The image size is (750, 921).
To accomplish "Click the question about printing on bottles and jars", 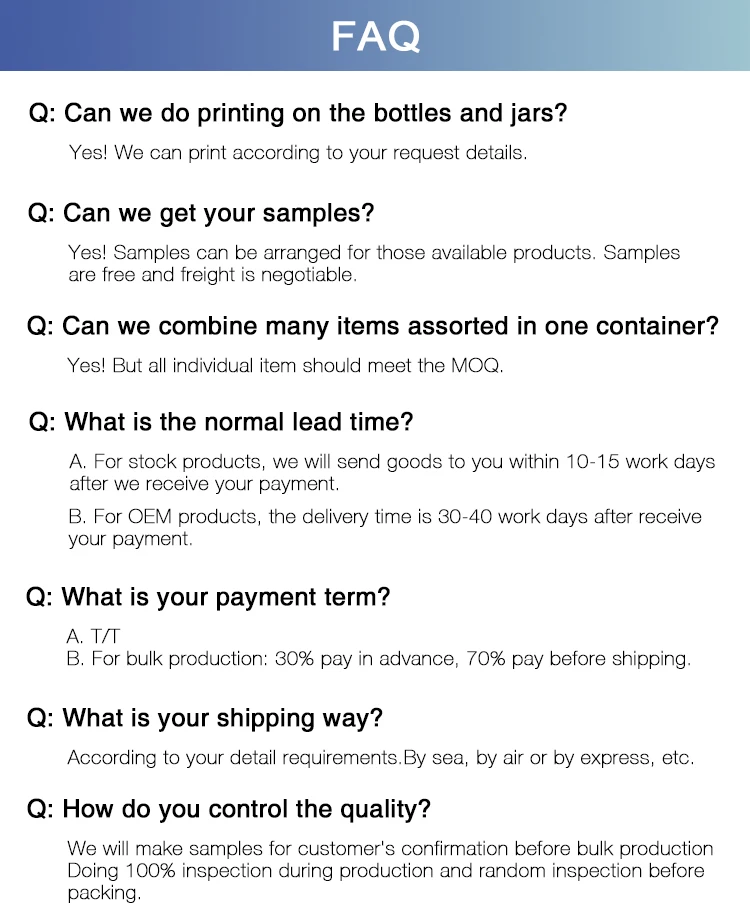I will tap(297, 113).
